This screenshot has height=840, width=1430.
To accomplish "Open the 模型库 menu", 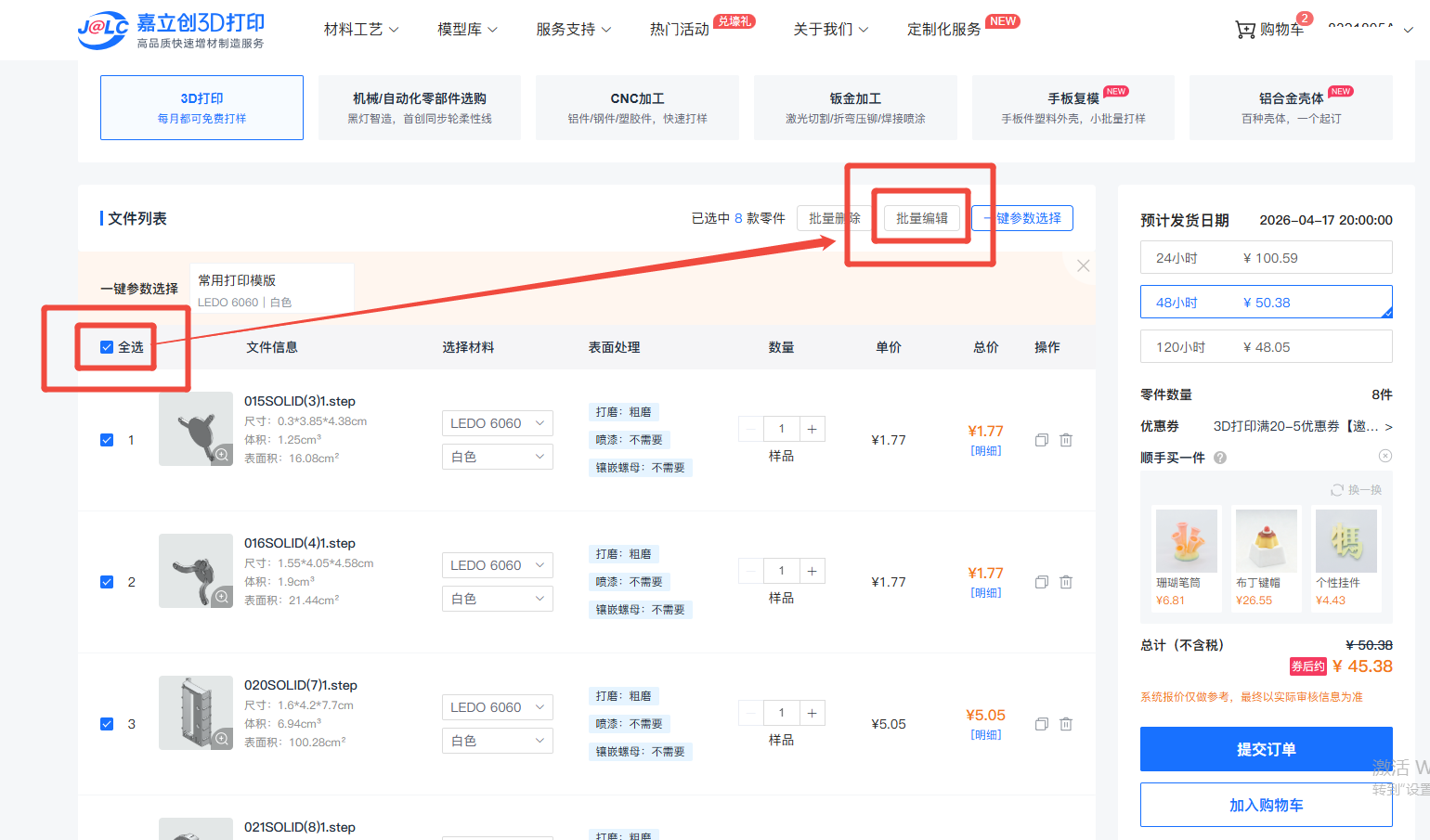I will (x=467, y=30).
